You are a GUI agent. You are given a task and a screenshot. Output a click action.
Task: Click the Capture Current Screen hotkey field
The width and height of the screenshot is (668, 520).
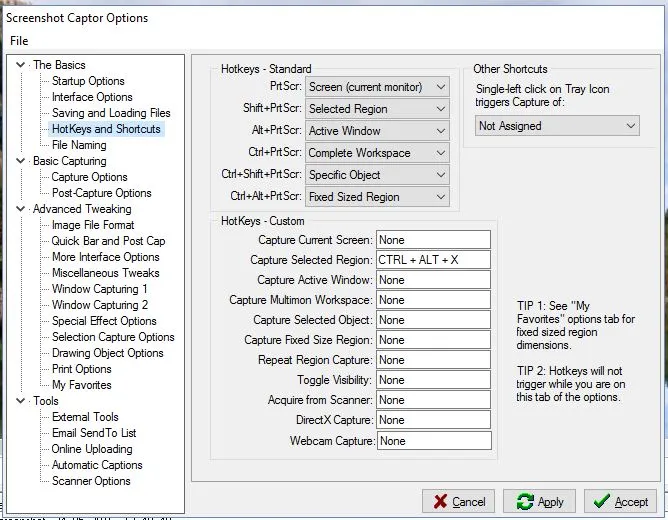[x=433, y=240]
